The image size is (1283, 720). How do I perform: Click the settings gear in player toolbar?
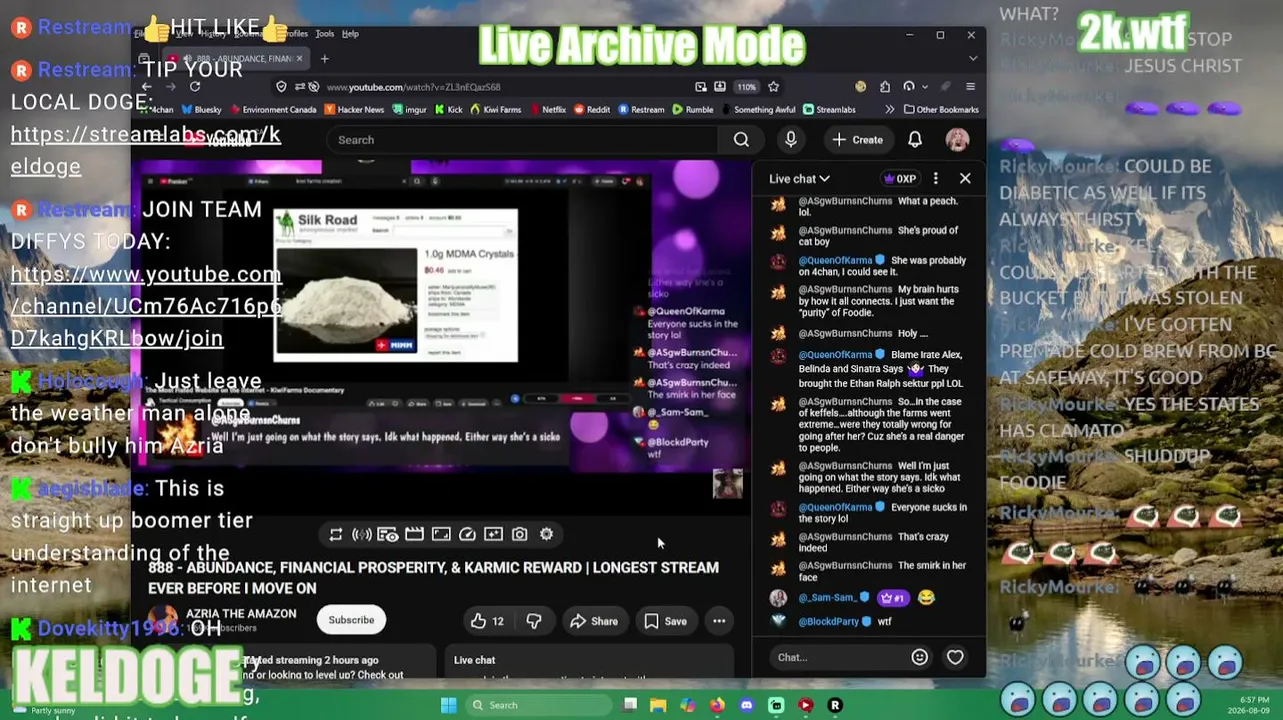(546, 534)
